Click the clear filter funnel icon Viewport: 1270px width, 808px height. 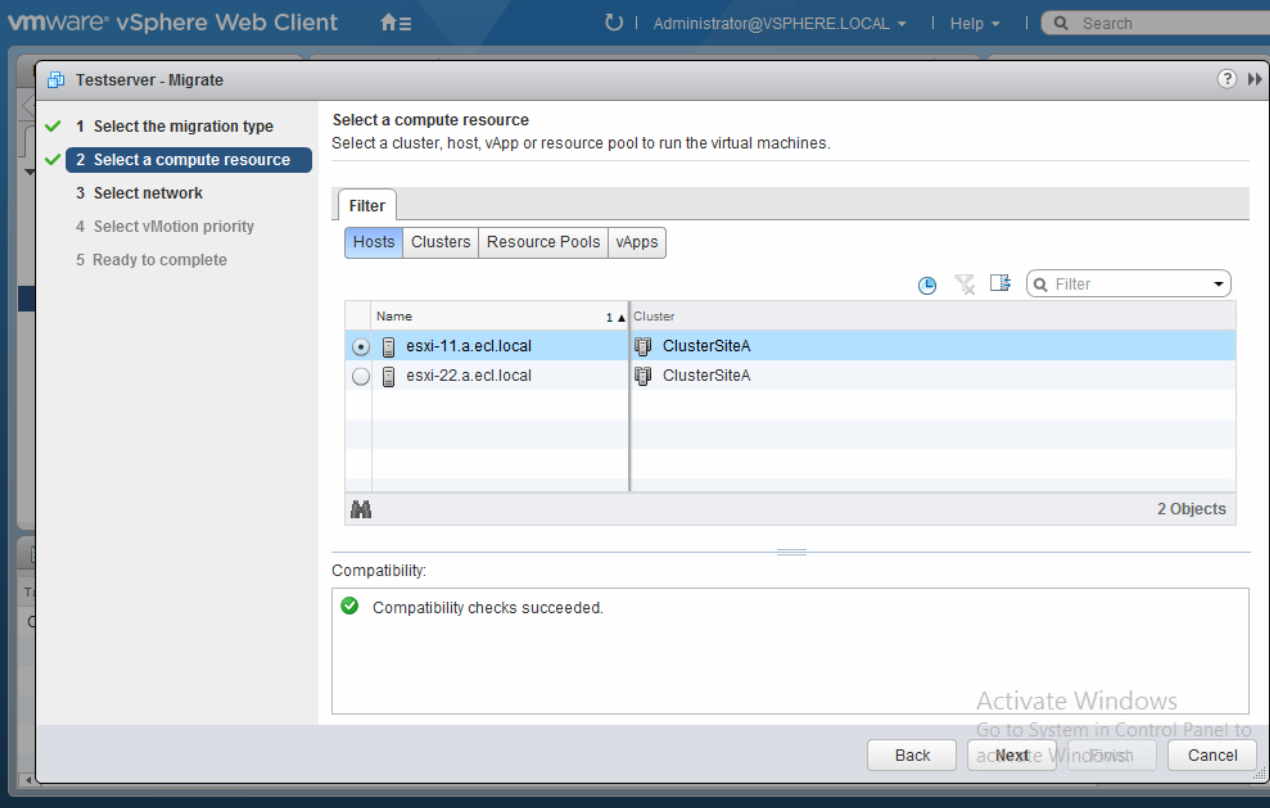(x=964, y=285)
